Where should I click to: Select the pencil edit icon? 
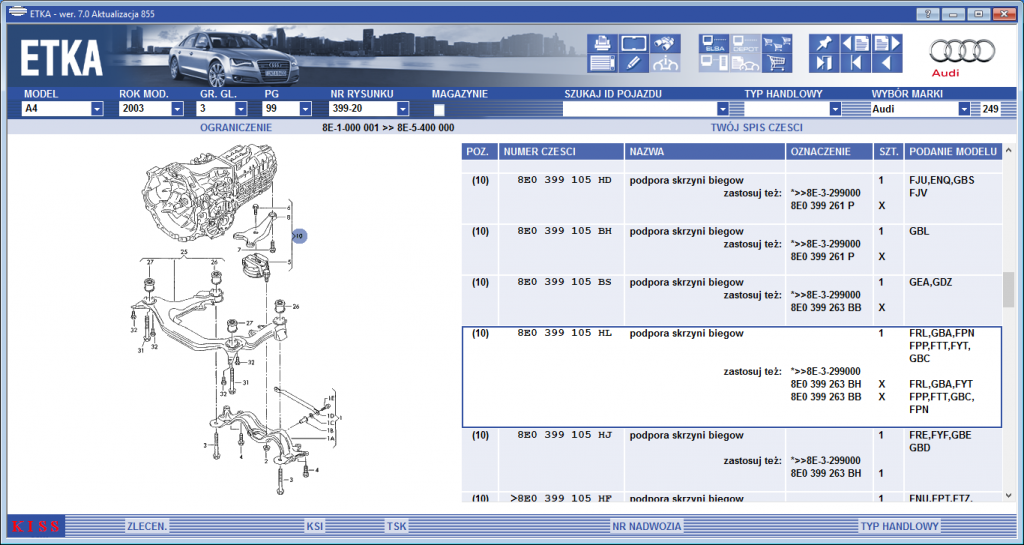(633, 63)
